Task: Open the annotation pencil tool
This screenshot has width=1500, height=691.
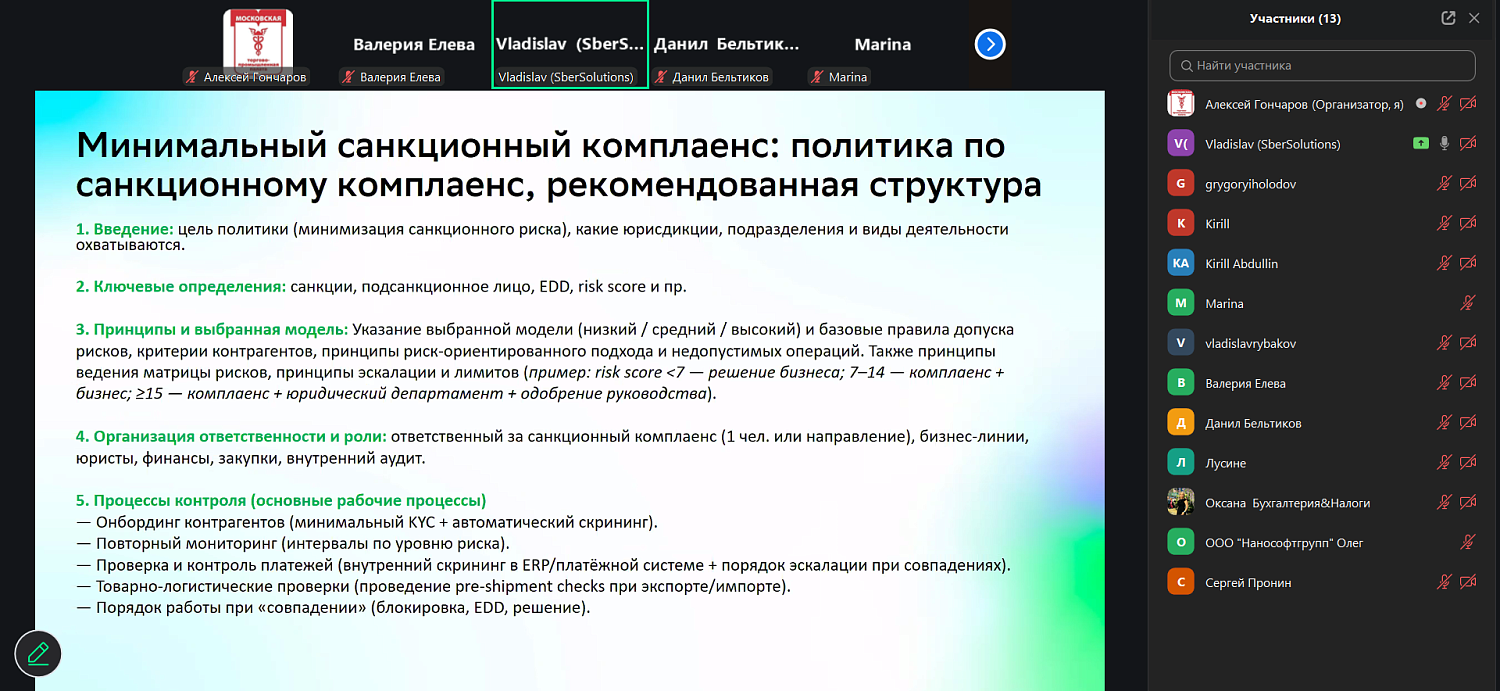Action: pos(38,653)
